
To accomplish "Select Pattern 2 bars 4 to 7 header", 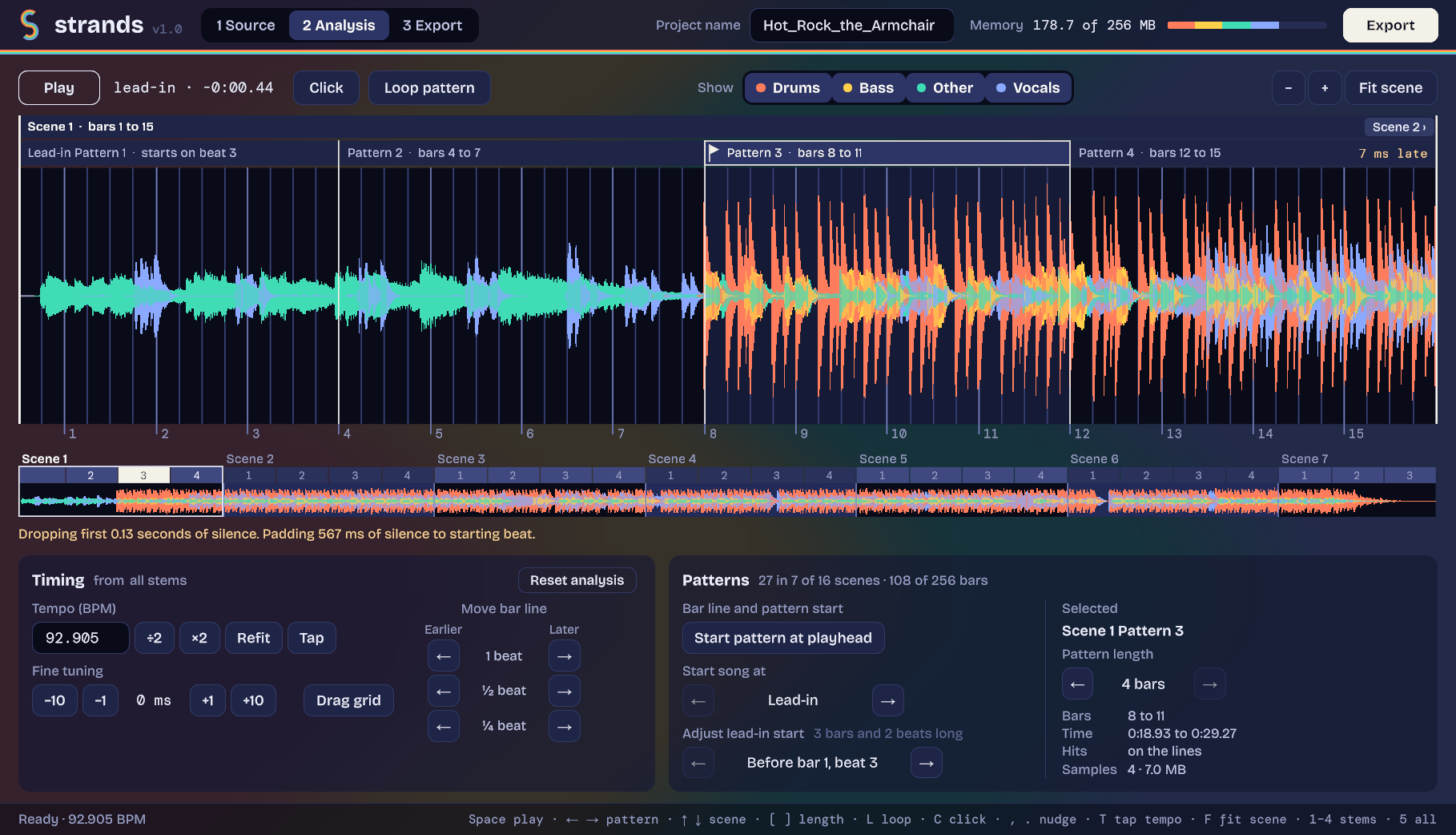I will click(521, 153).
